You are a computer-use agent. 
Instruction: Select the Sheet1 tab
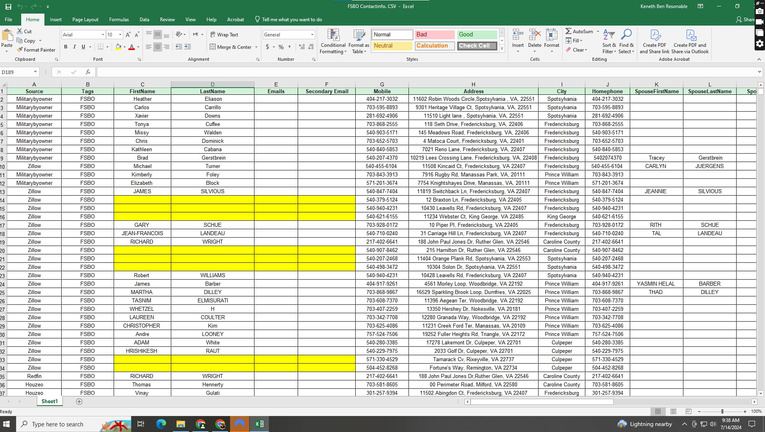pyautogui.click(x=49, y=401)
